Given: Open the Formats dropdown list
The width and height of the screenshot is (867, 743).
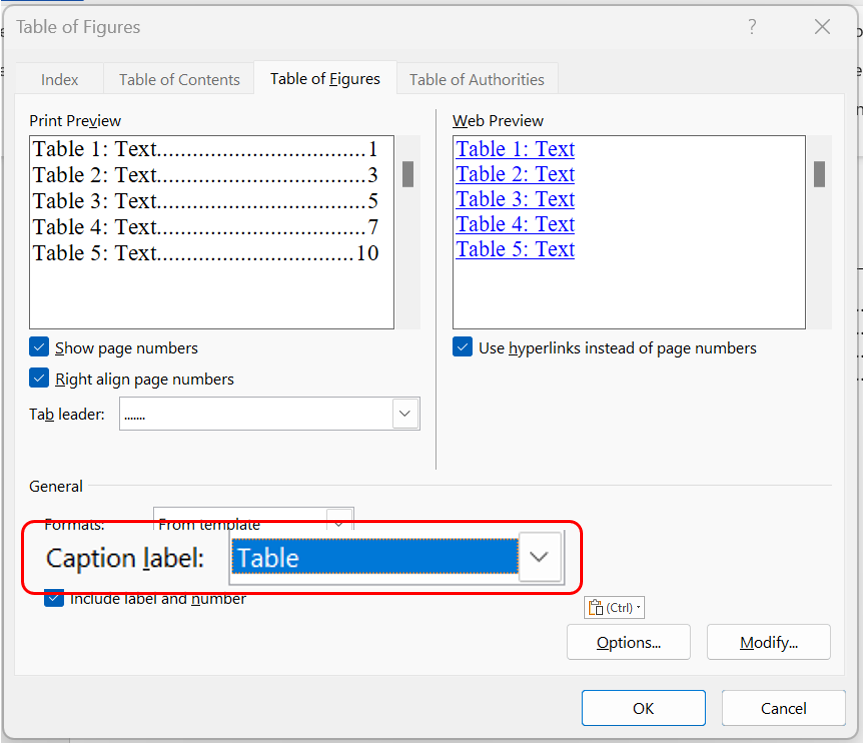Looking at the screenshot, I should pyautogui.click(x=340, y=521).
